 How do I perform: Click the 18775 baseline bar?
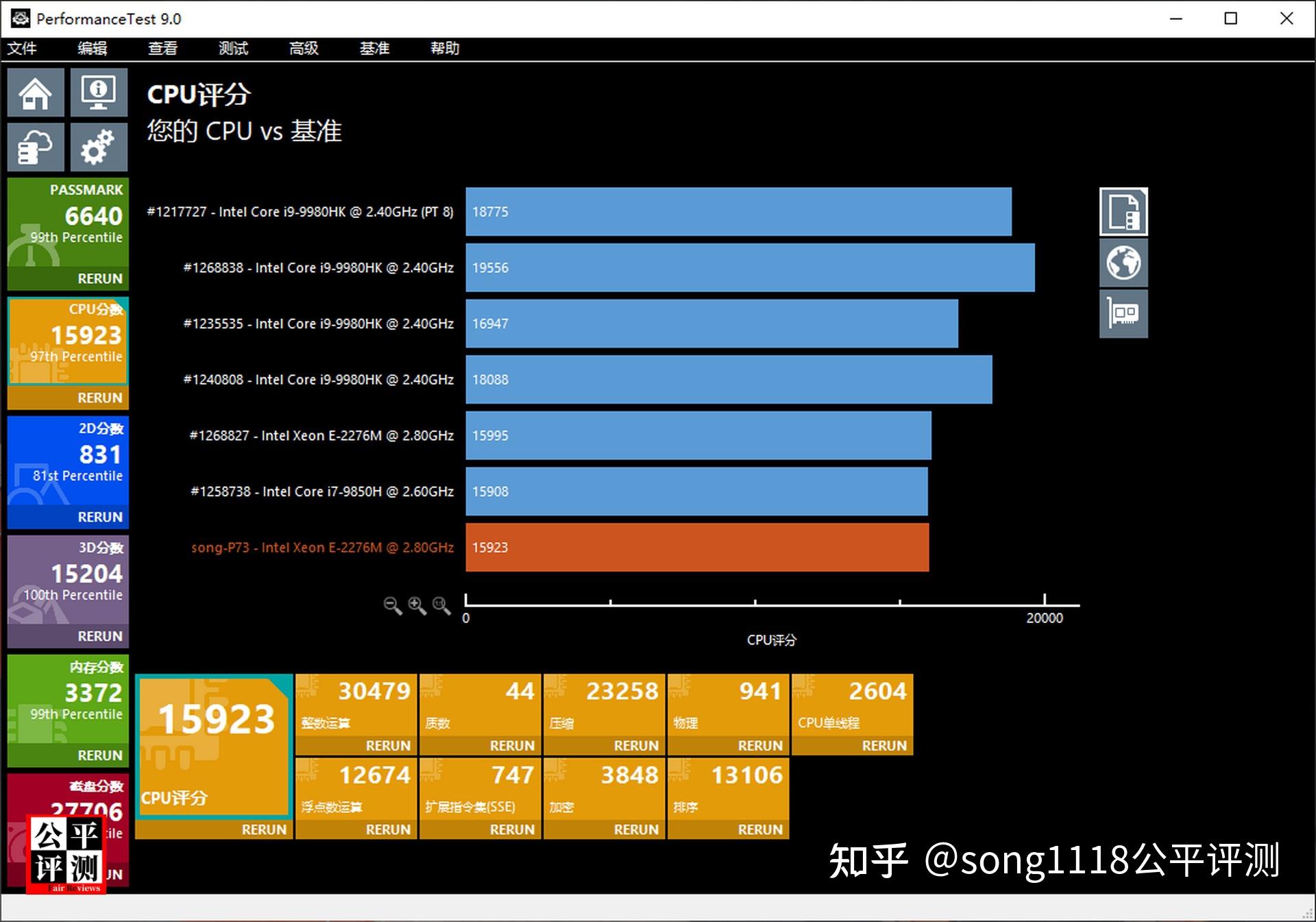pos(739,212)
